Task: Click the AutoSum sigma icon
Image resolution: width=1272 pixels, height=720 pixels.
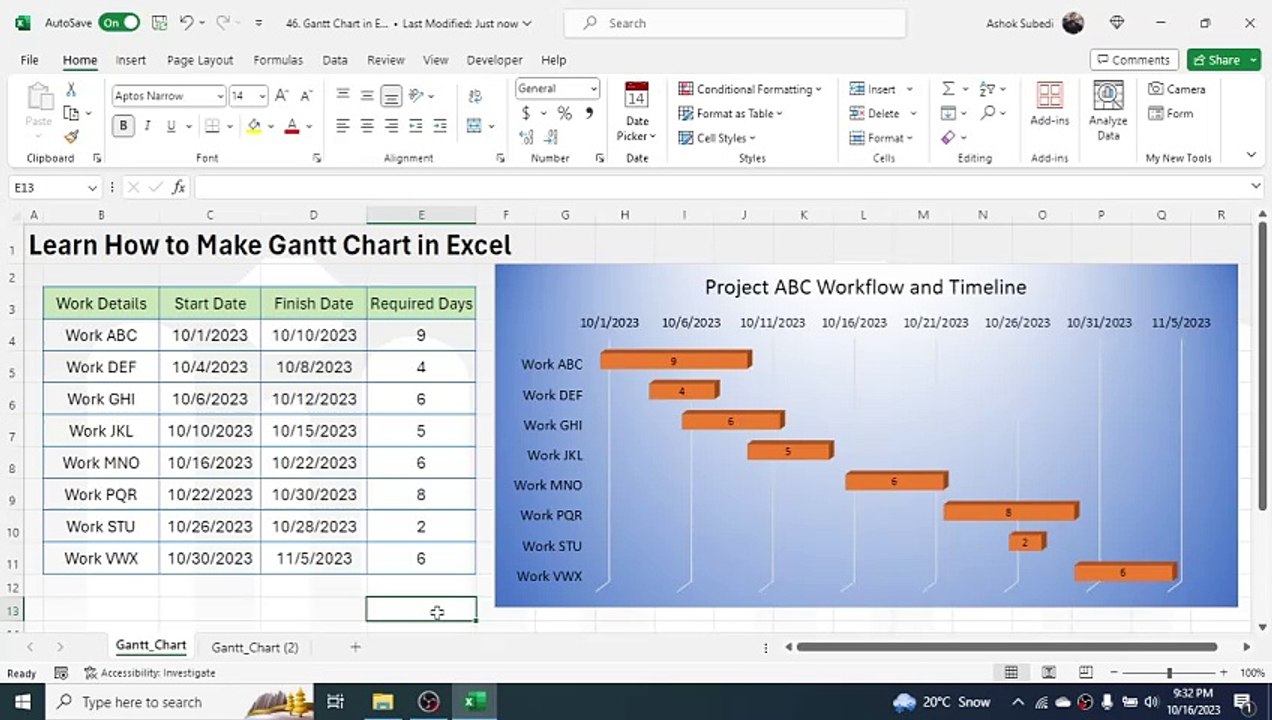Action: click(948, 89)
